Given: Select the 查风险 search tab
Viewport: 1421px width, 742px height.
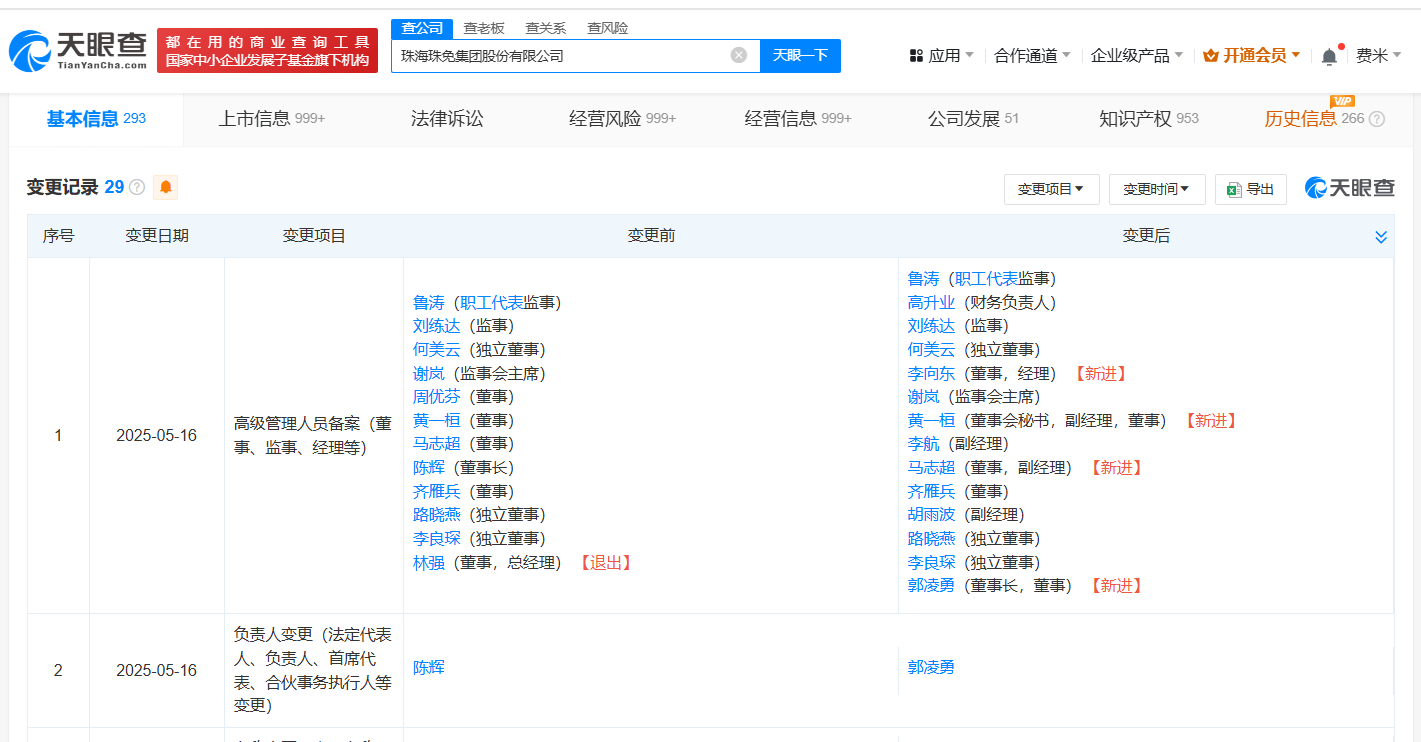Looking at the screenshot, I should click(x=608, y=28).
